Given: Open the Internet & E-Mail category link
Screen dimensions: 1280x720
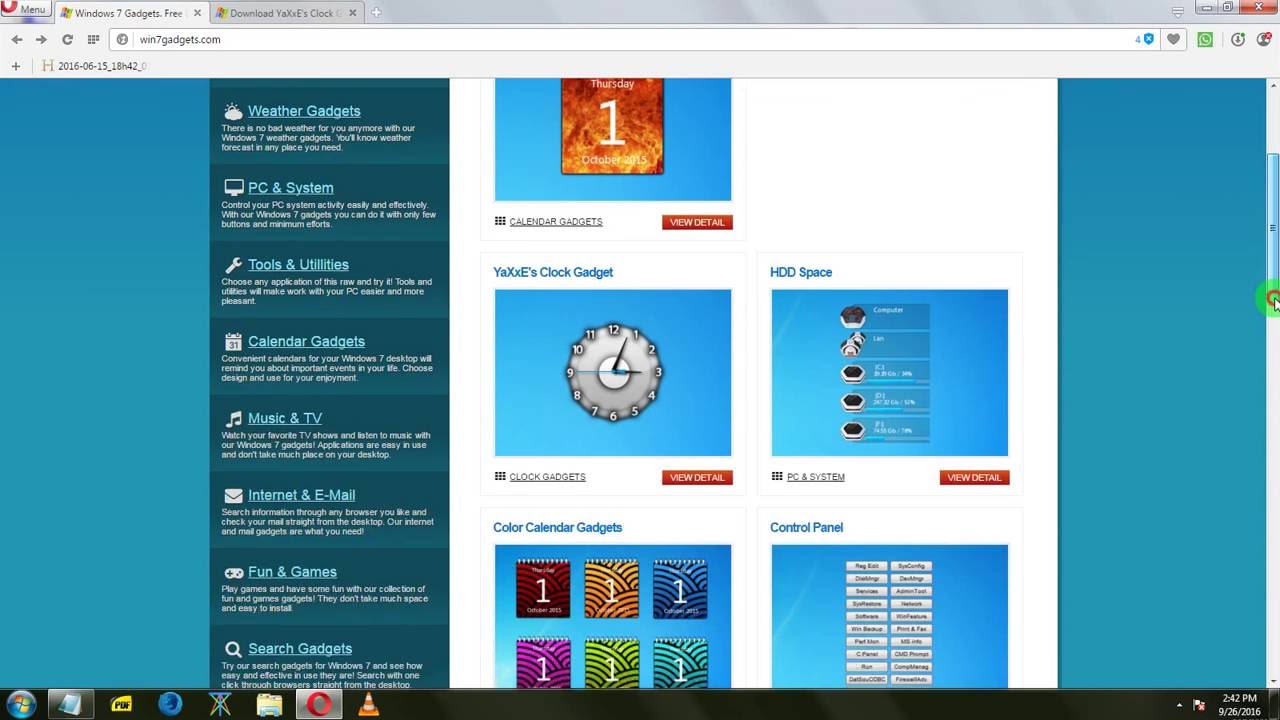Looking at the screenshot, I should (x=301, y=495).
